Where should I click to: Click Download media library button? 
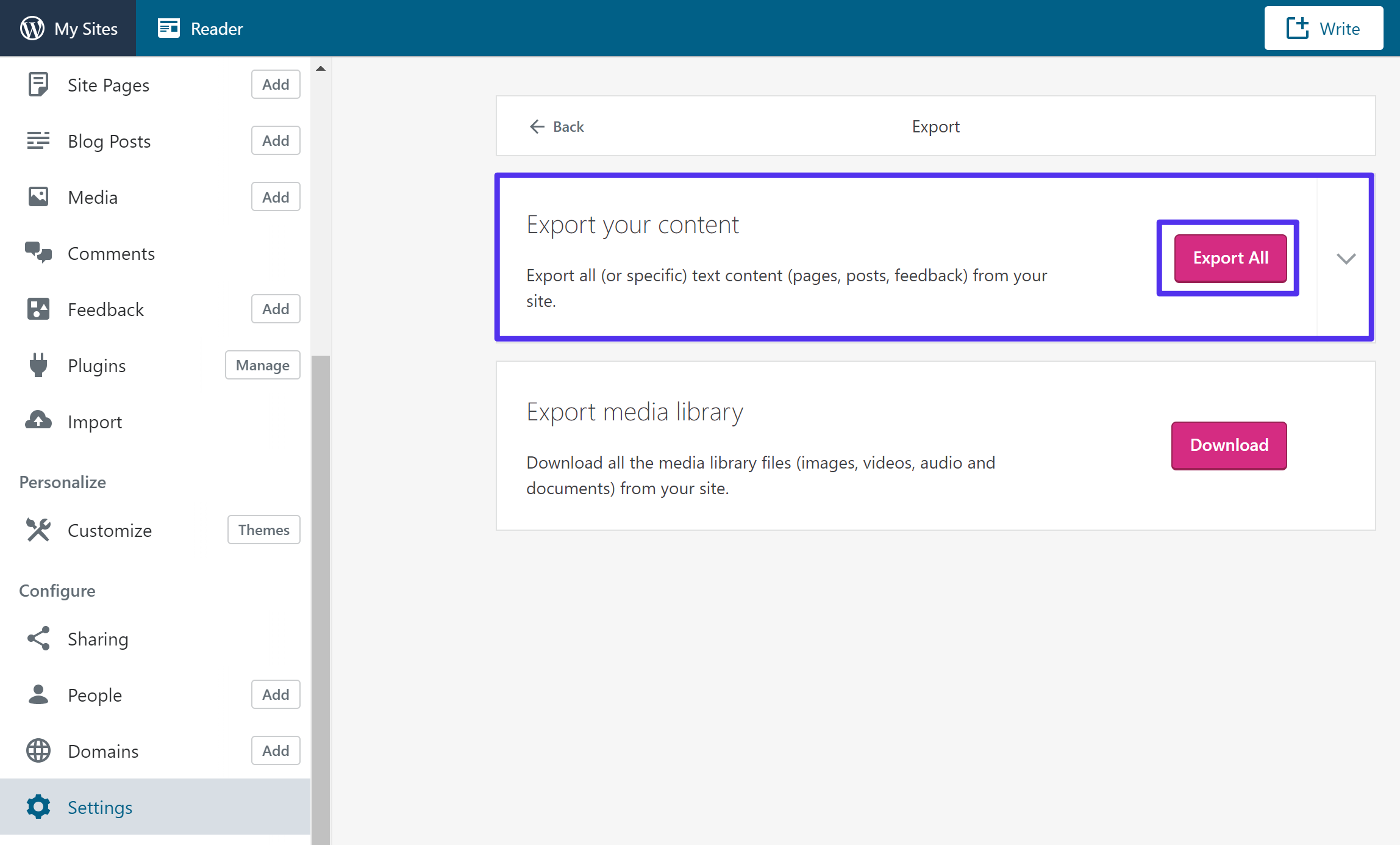(x=1229, y=444)
